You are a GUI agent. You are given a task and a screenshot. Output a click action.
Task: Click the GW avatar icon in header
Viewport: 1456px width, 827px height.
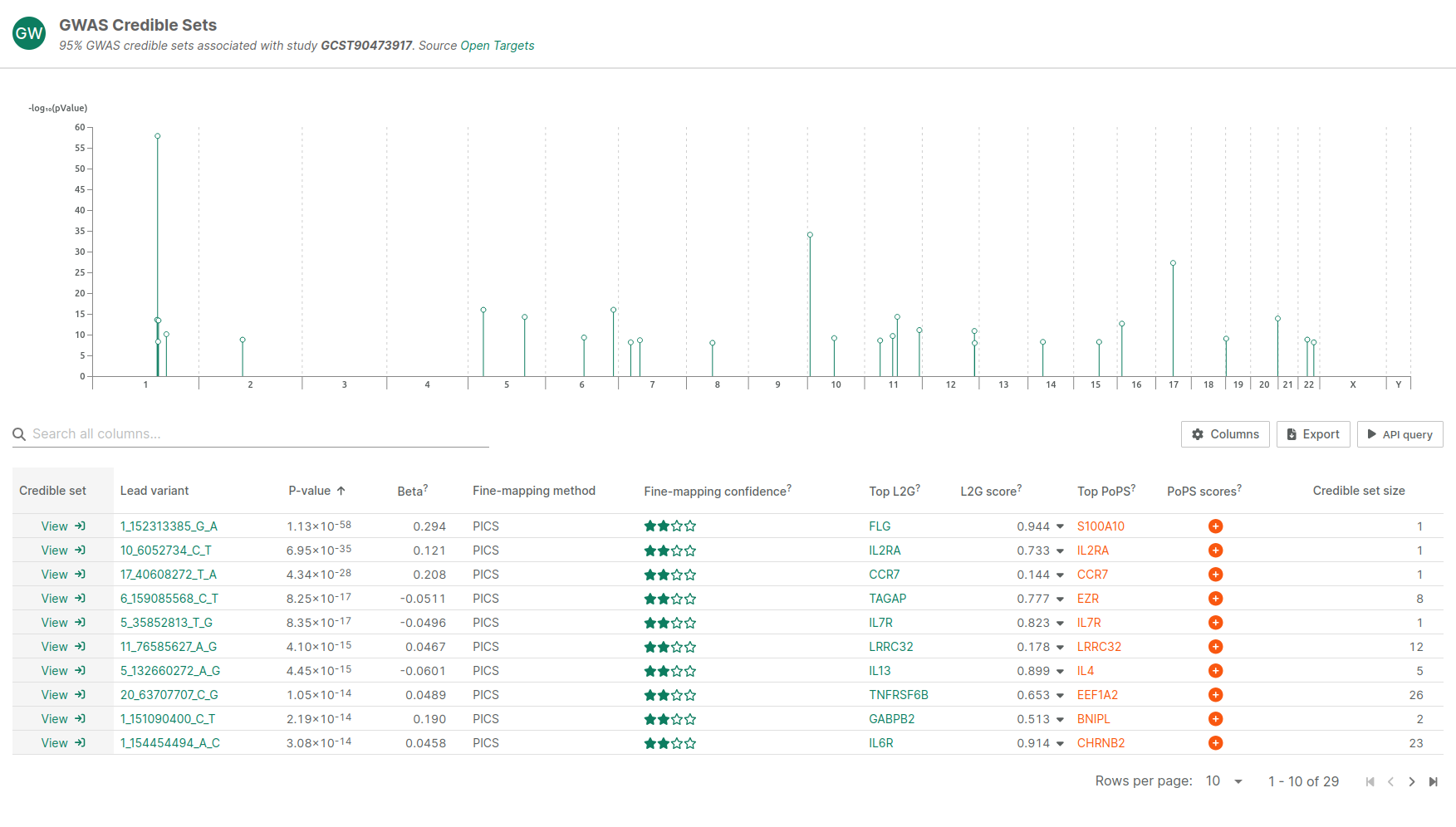tap(29, 33)
